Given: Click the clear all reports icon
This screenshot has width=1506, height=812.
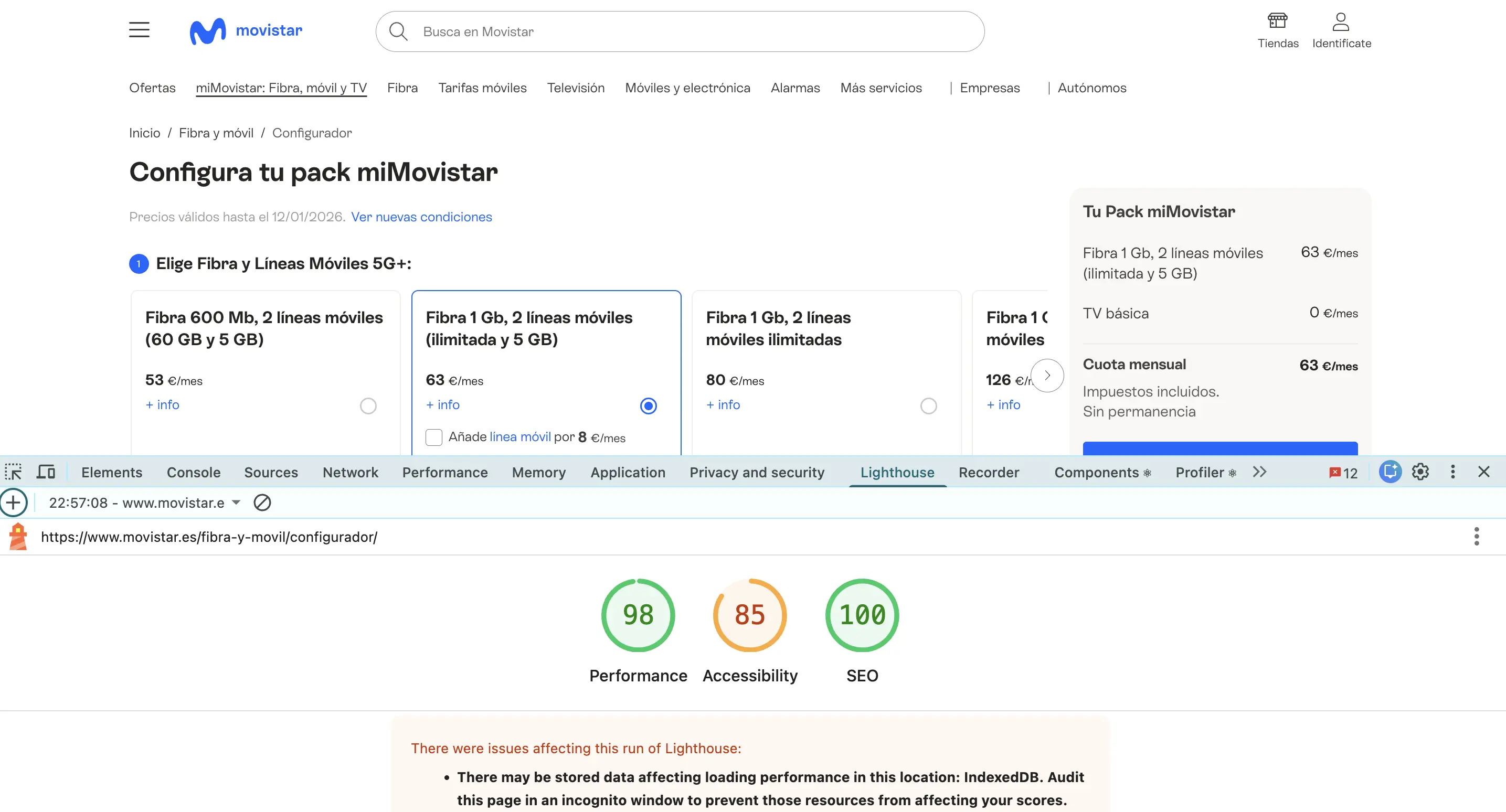Looking at the screenshot, I should 262,503.
